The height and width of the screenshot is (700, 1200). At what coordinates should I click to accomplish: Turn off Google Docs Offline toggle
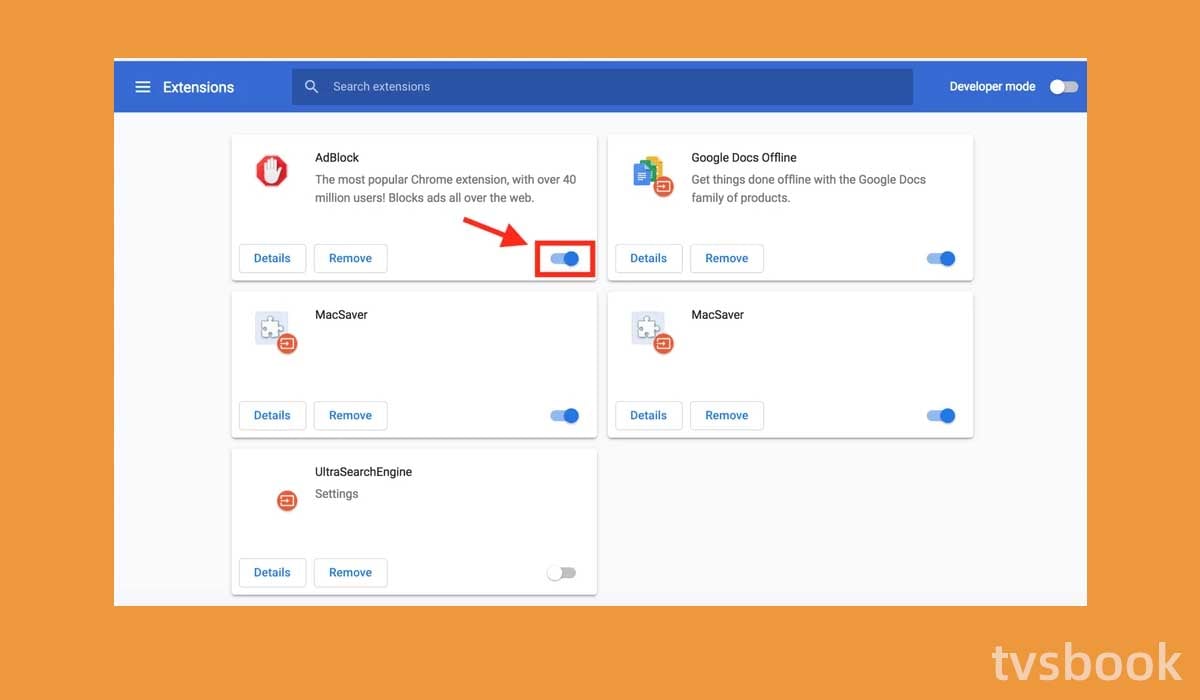(x=941, y=258)
